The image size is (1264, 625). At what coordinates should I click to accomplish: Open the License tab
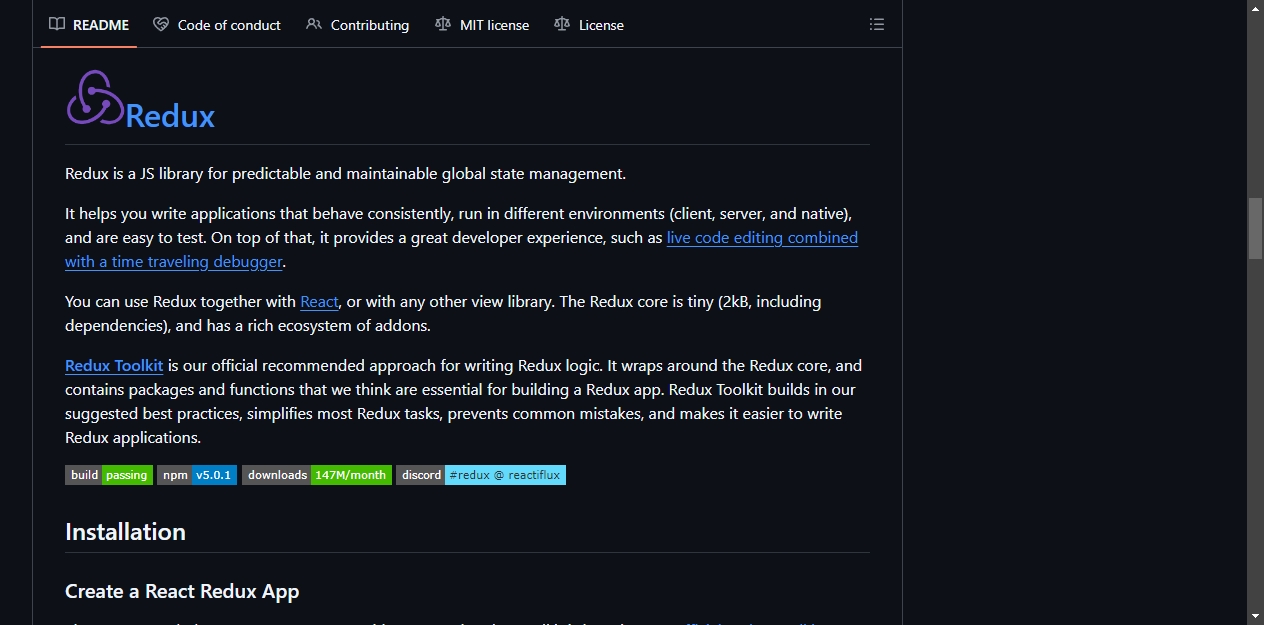pos(589,25)
